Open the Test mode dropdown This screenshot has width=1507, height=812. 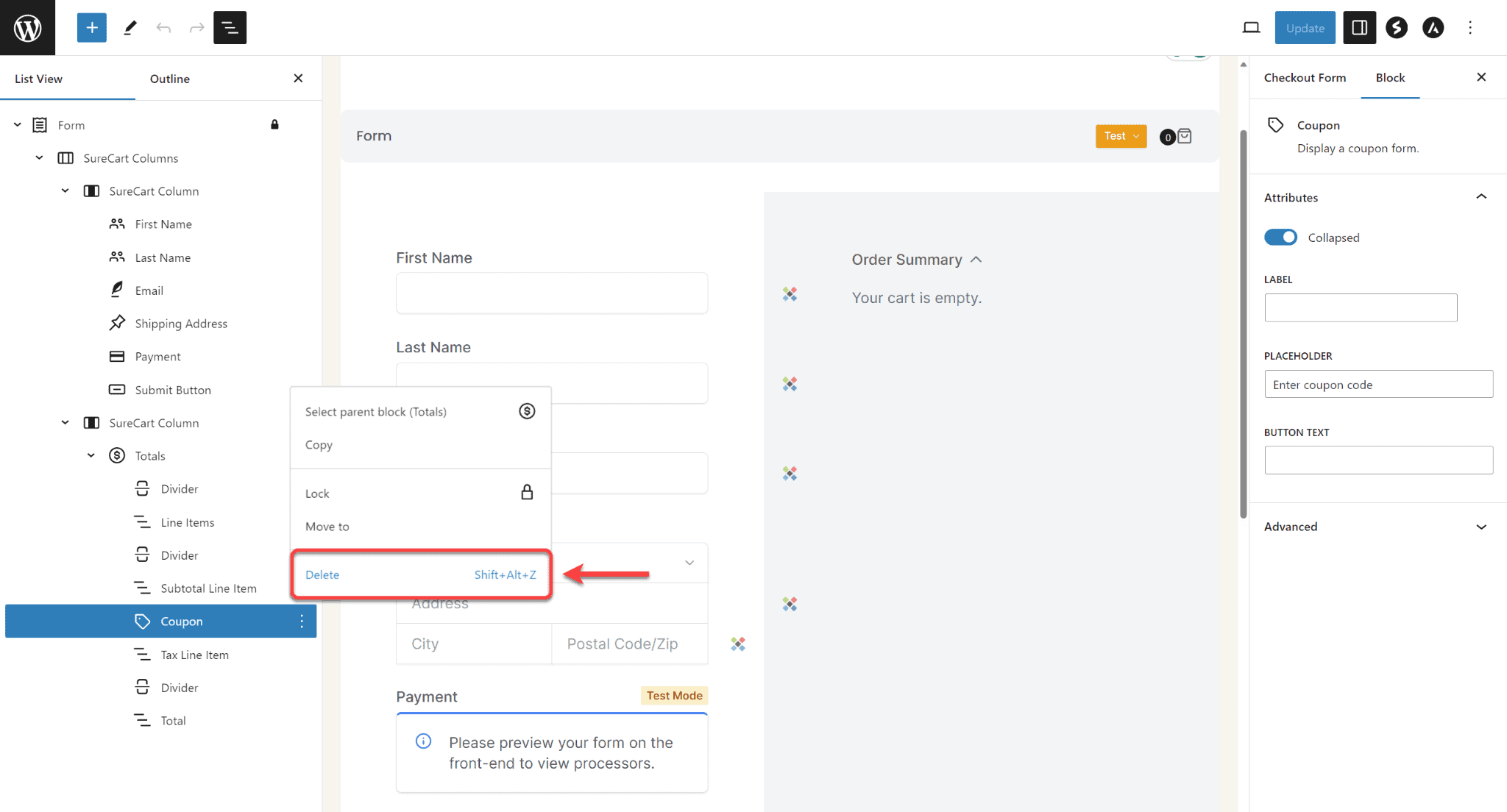(x=1121, y=135)
